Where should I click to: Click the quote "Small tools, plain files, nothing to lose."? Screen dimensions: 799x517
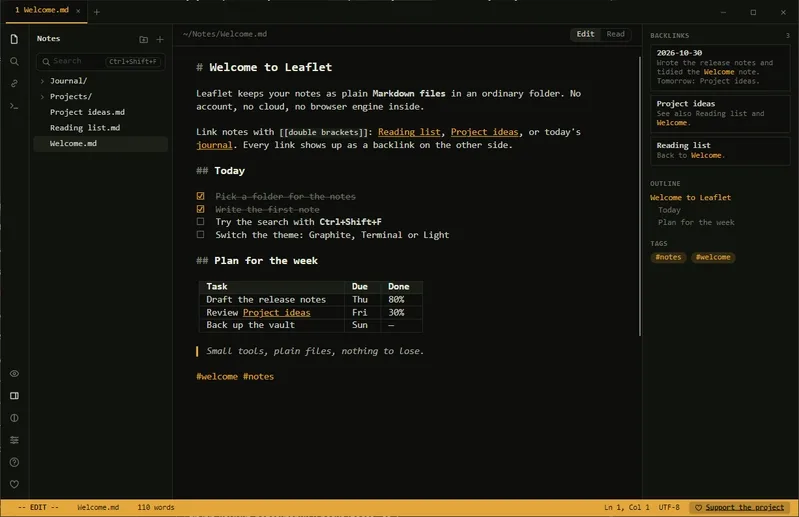click(315, 351)
